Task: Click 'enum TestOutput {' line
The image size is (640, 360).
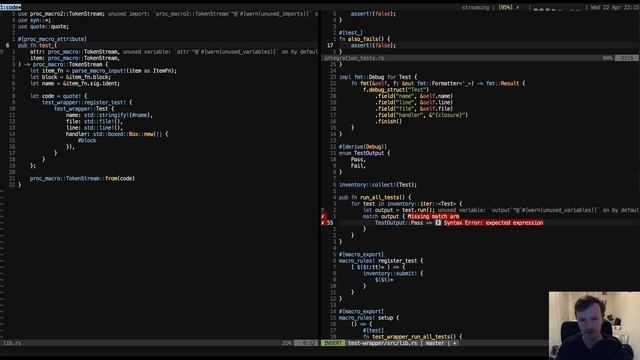Action: tap(364, 153)
